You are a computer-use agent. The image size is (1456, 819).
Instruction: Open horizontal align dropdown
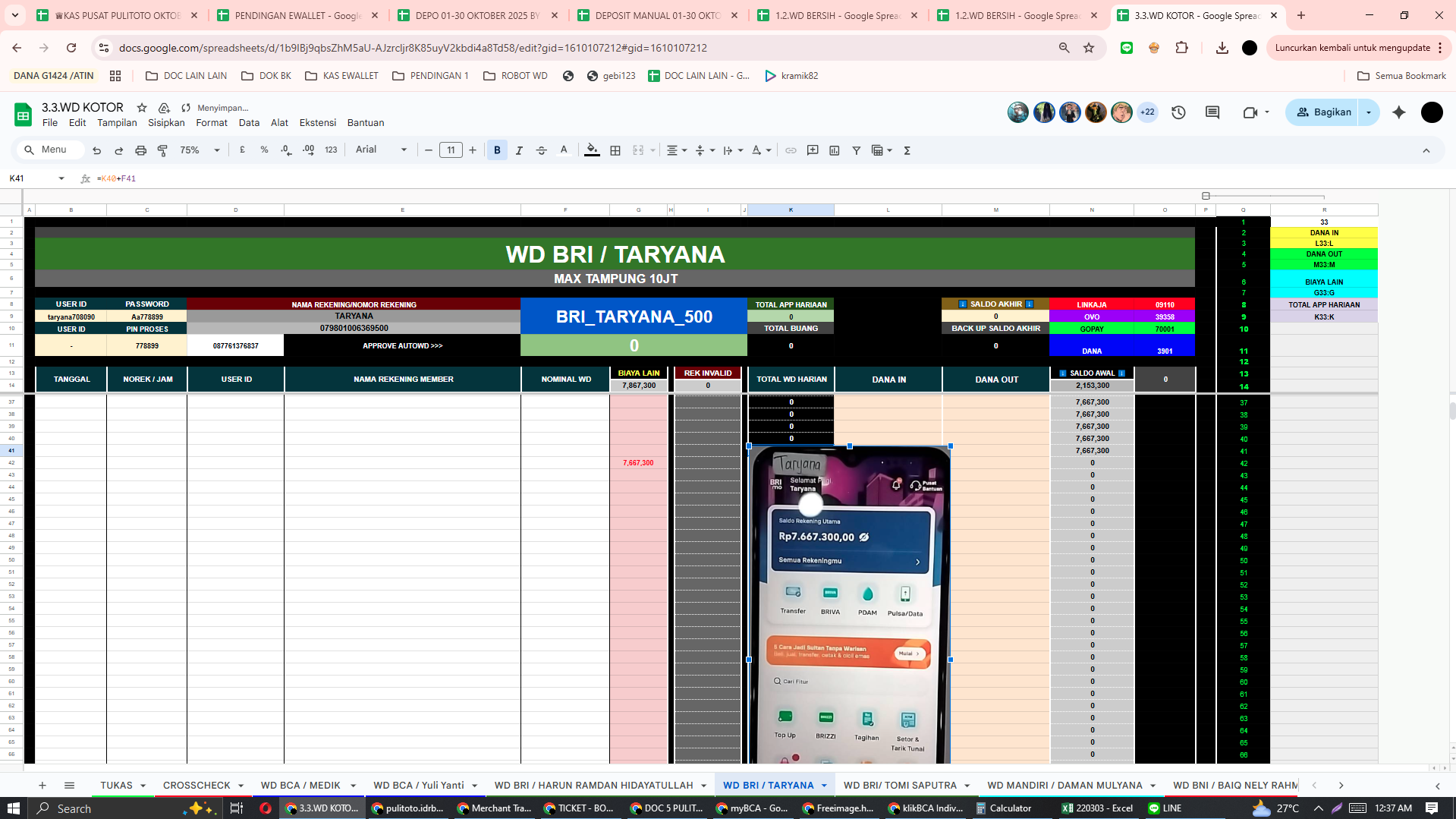(676, 150)
